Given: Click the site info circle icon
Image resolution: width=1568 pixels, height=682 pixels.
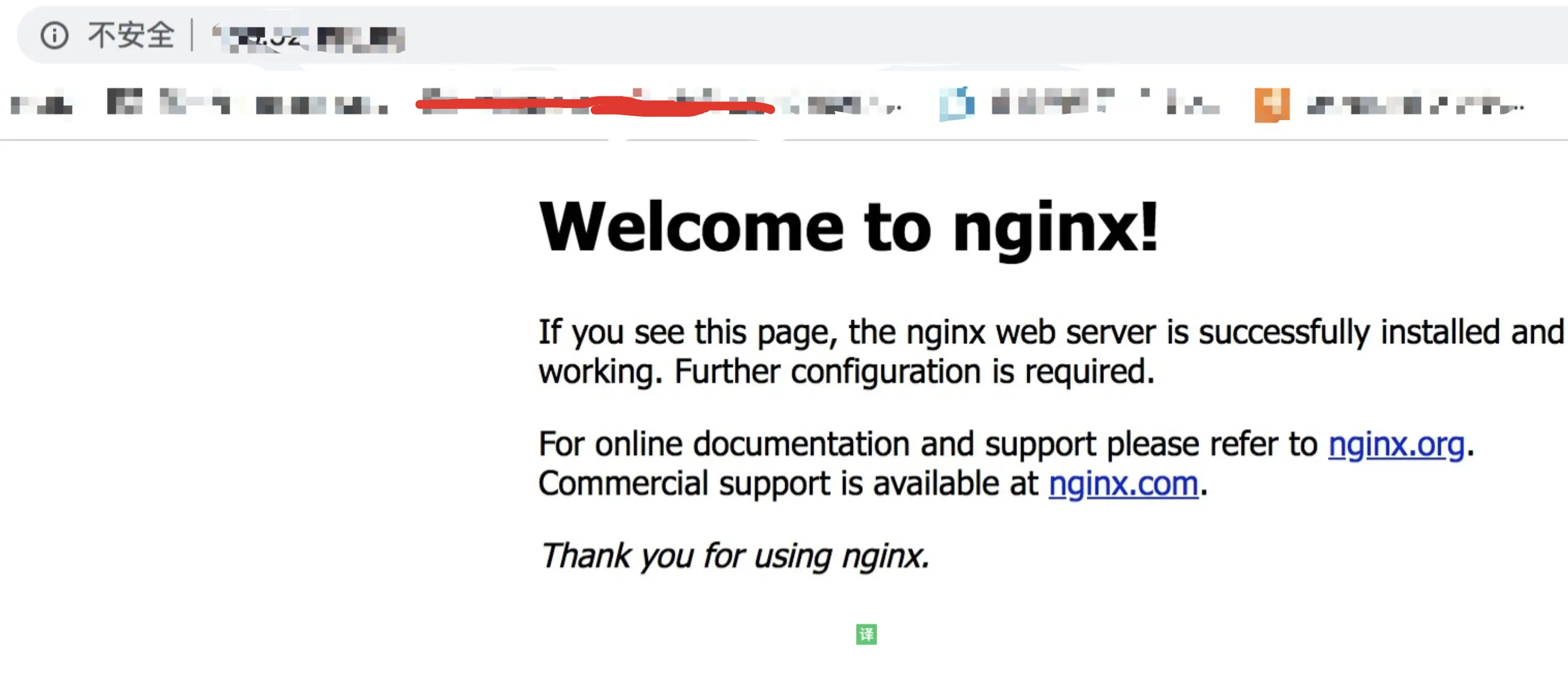Looking at the screenshot, I should point(54,35).
